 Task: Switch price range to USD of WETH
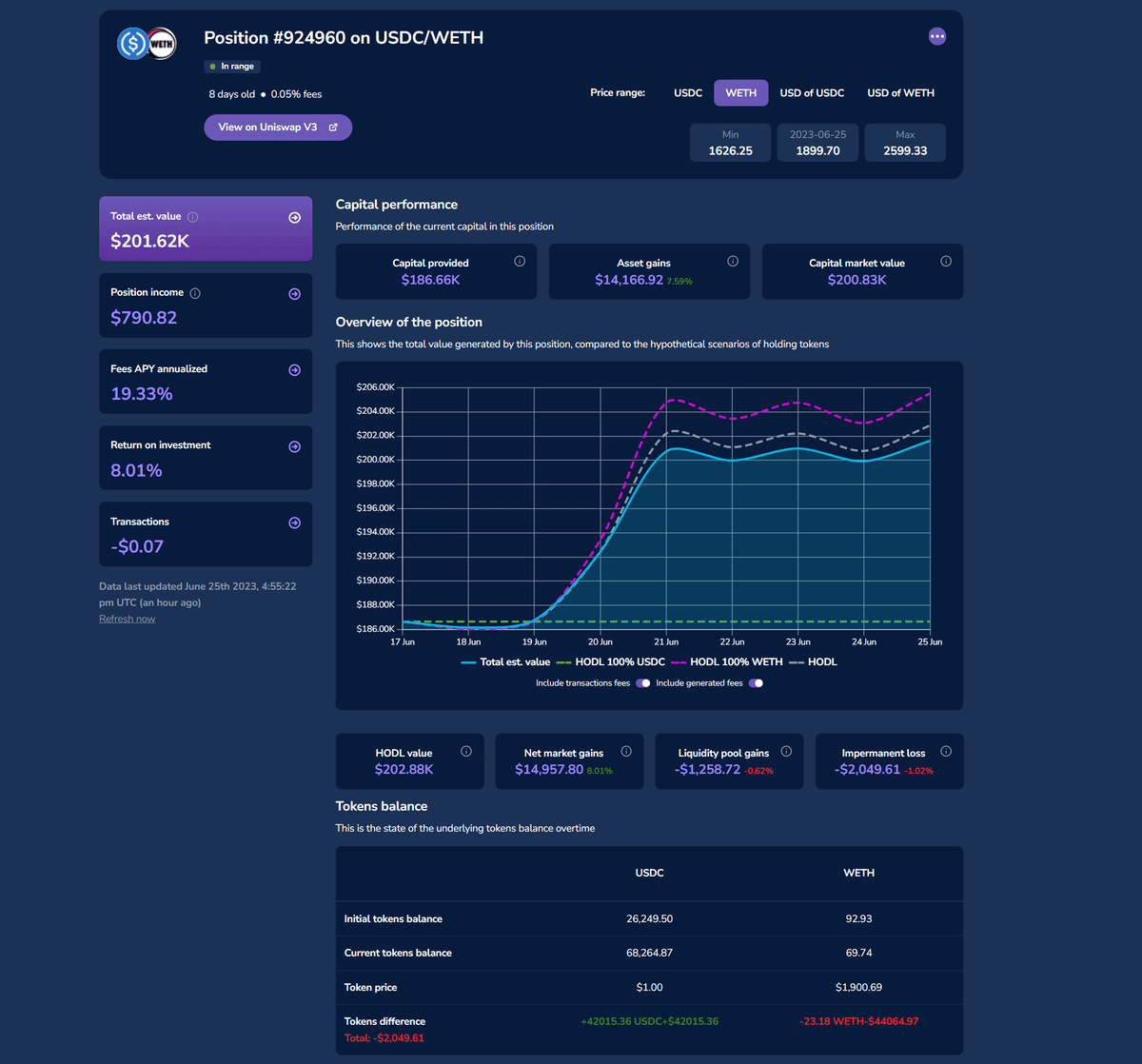click(900, 92)
